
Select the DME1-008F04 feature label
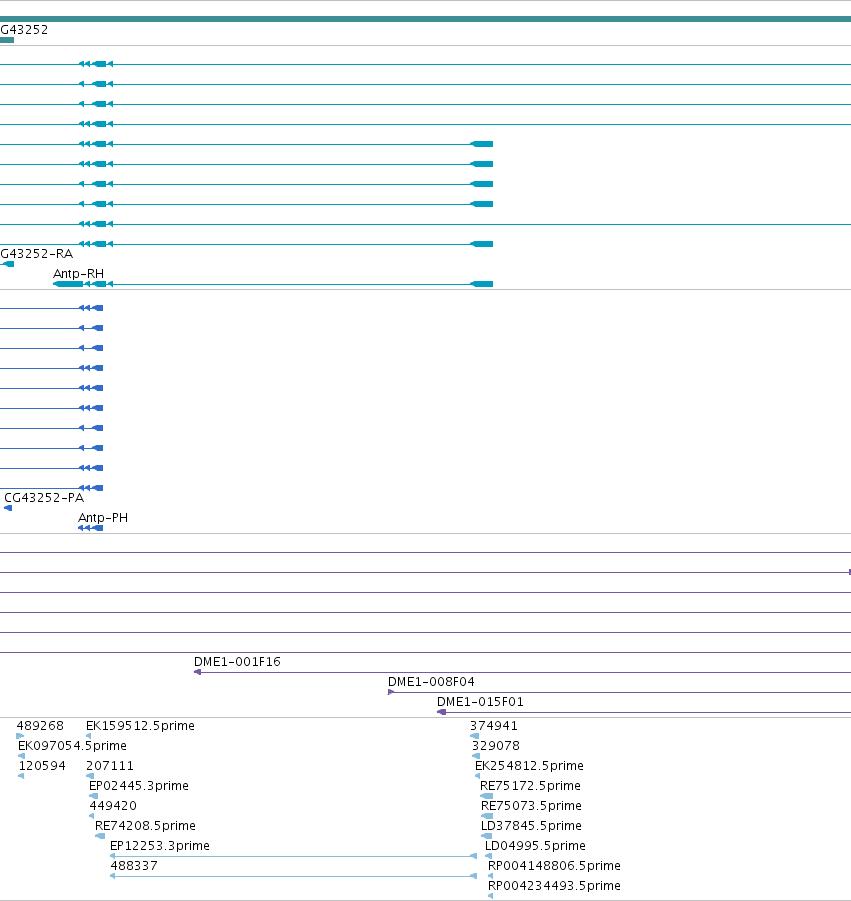click(x=431, y=682)
